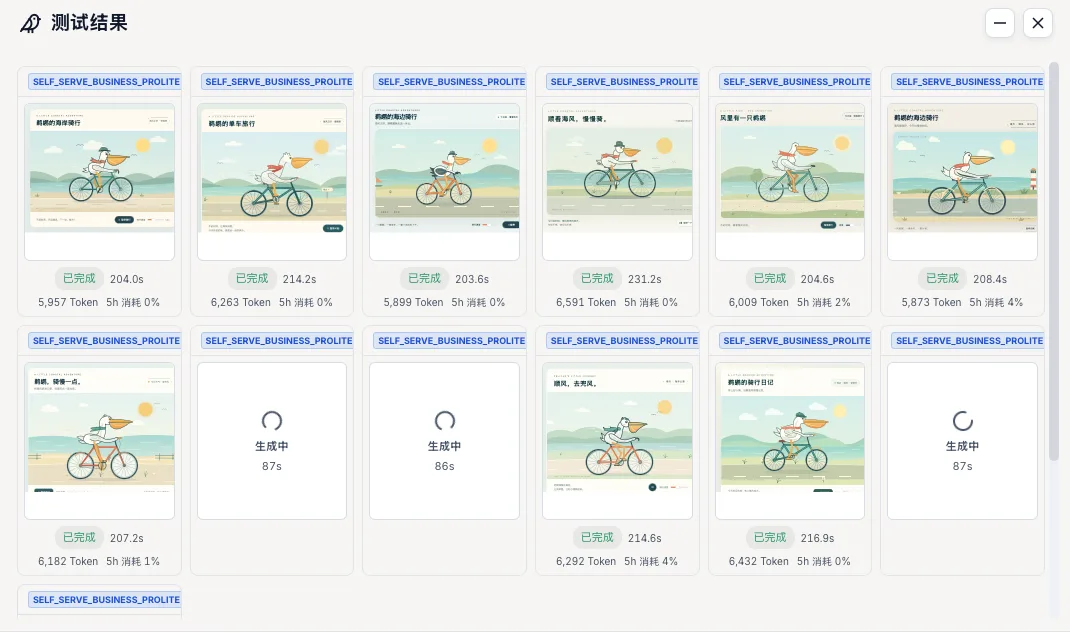Screen dimensions: 1070x633
Task: Click the "214.2s" duration
Action: coord(300,279)
